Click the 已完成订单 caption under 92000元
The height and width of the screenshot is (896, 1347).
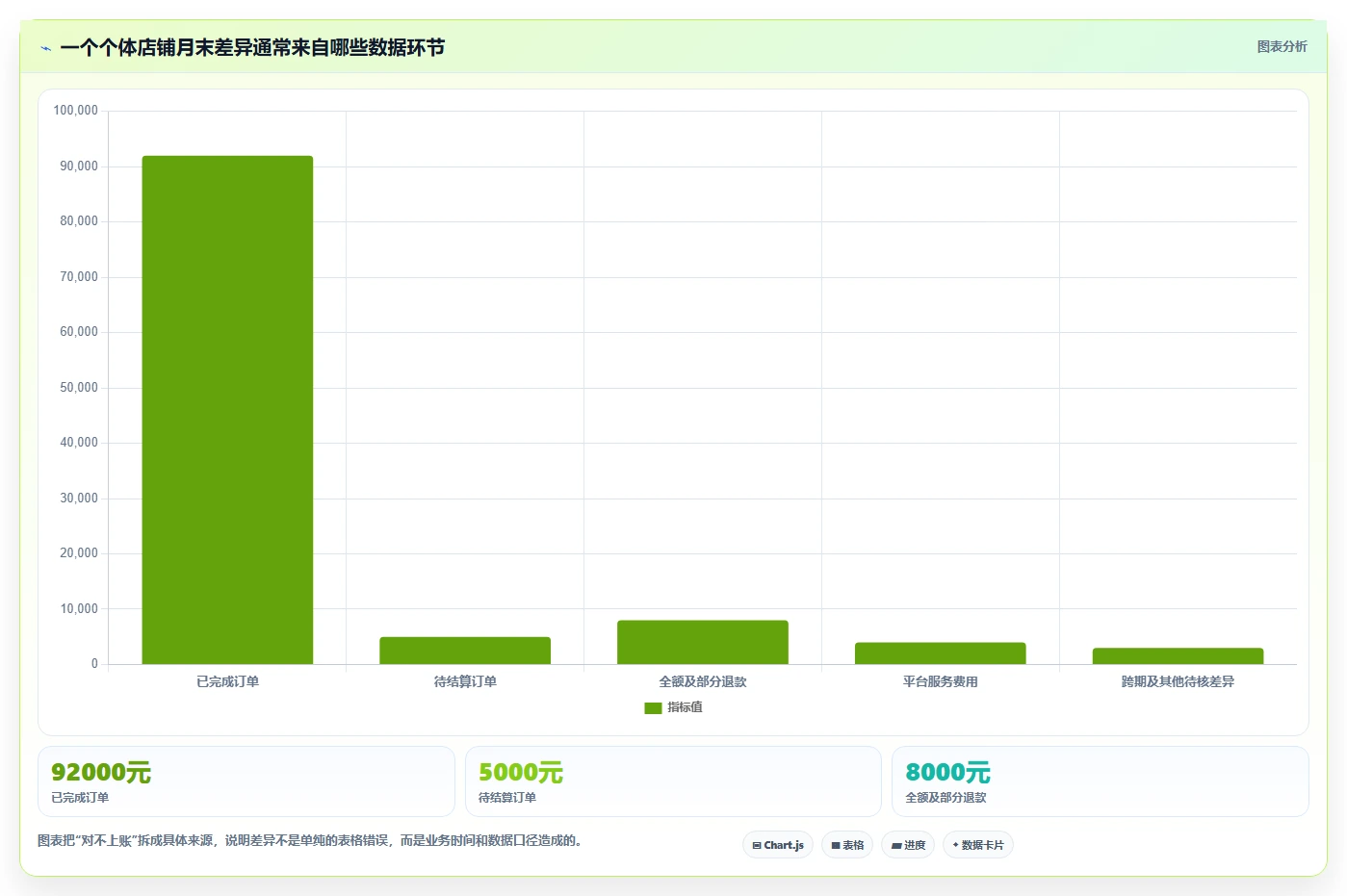pos(80,798)
